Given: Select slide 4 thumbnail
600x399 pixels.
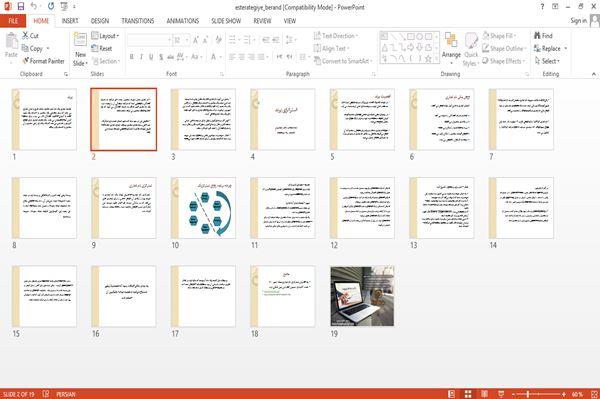Looking at the screenshot, I should (x=283, y=119).
